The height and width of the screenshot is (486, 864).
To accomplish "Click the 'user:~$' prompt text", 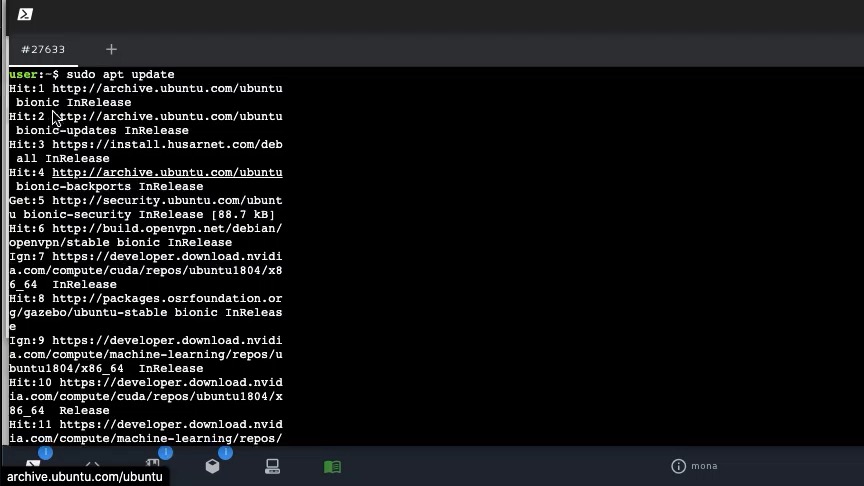I will pyautogui.click(x=34, y=74).
